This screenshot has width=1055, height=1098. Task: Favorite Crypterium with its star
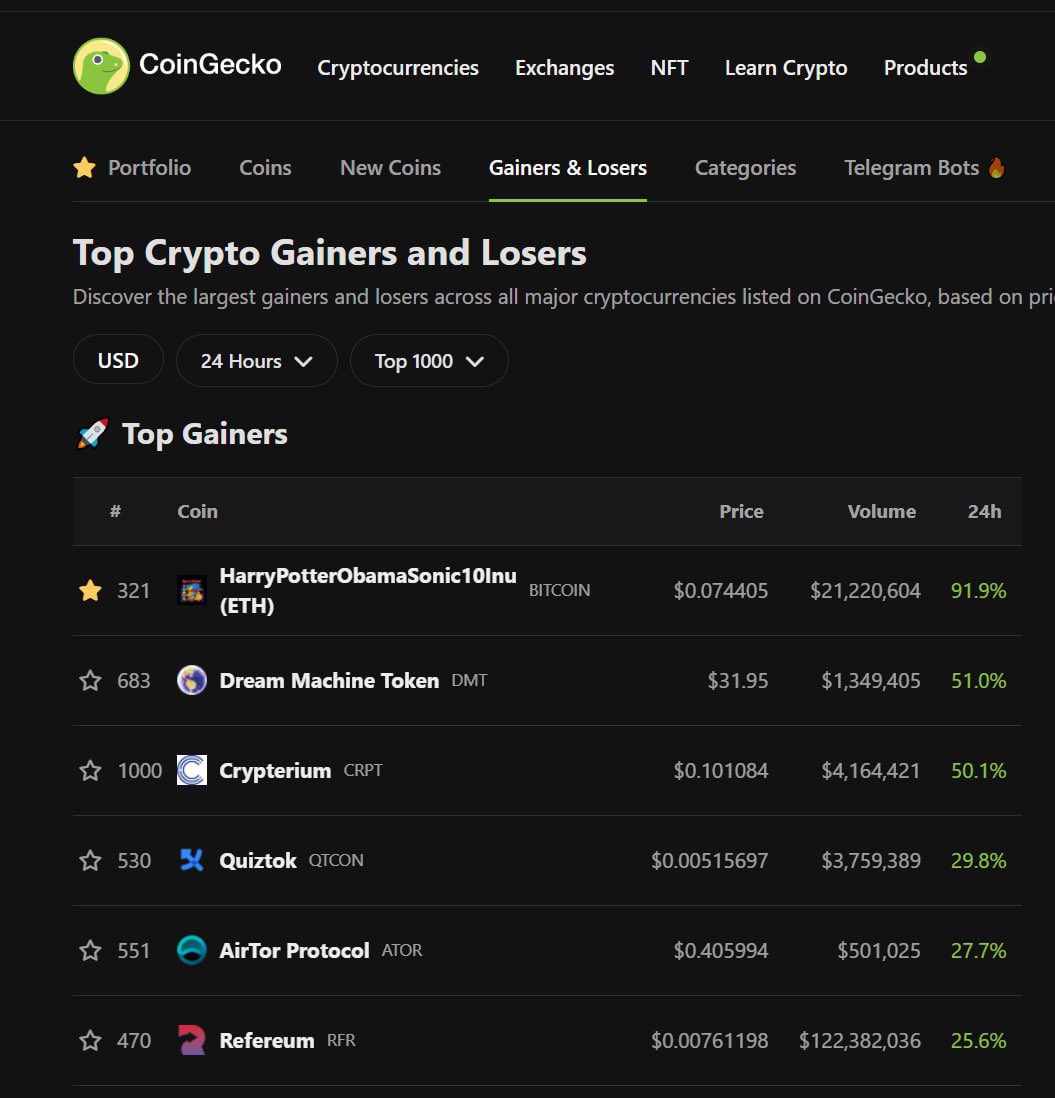click(x=90, y=770)
